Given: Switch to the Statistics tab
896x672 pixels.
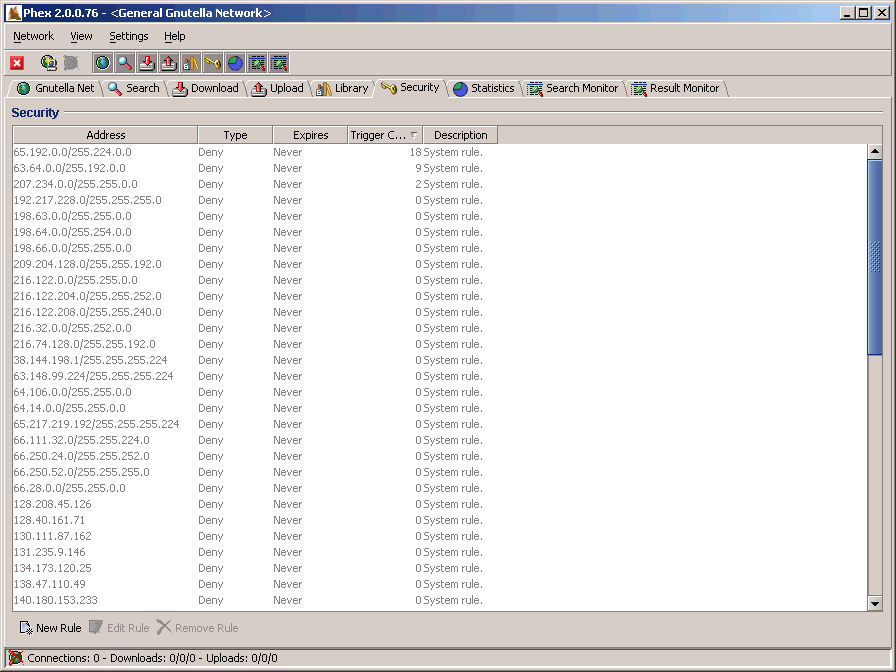Looking at the screenshot, I should [x=484, y=88].
